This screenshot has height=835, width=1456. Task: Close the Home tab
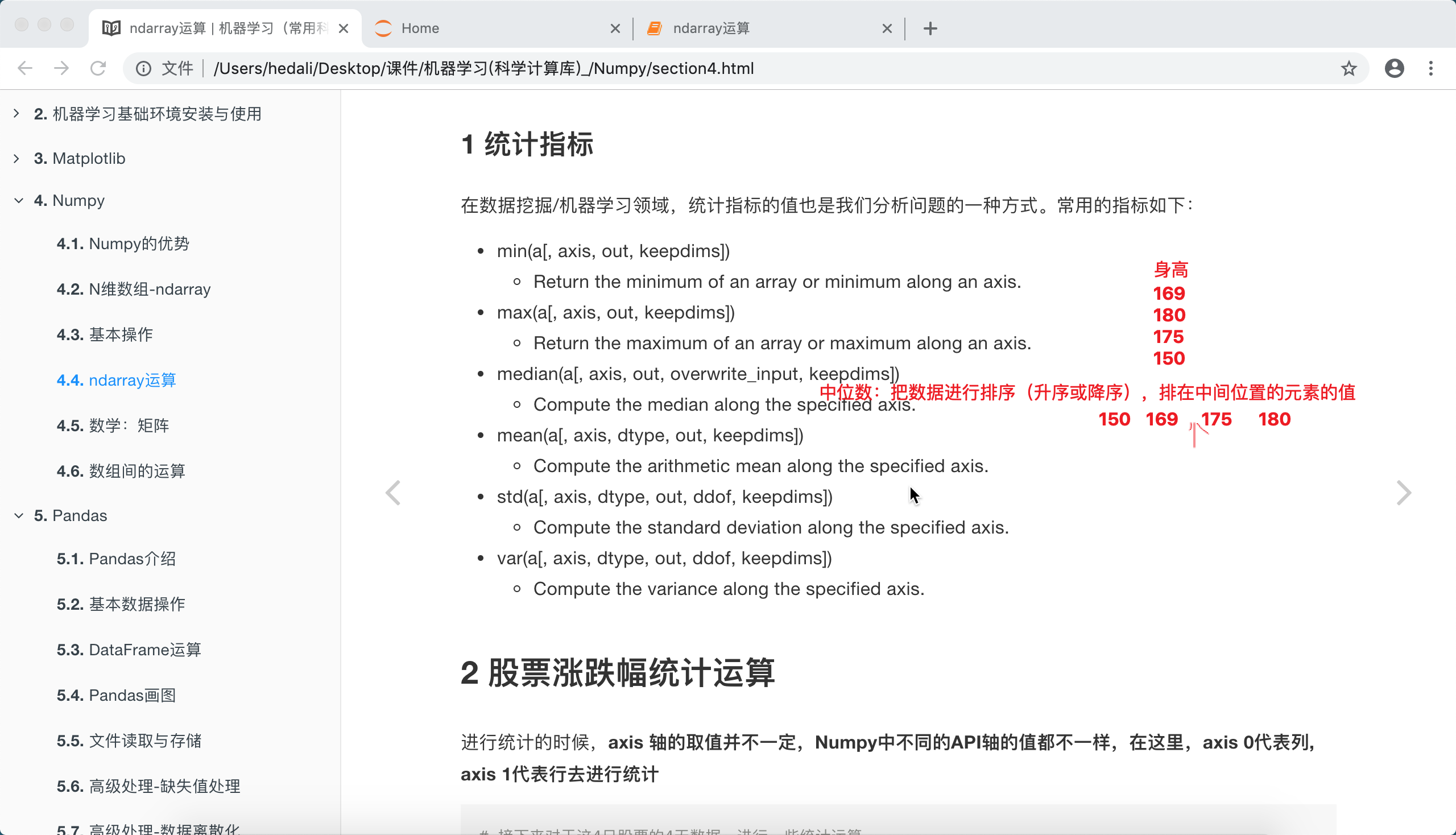click(615, 28)
